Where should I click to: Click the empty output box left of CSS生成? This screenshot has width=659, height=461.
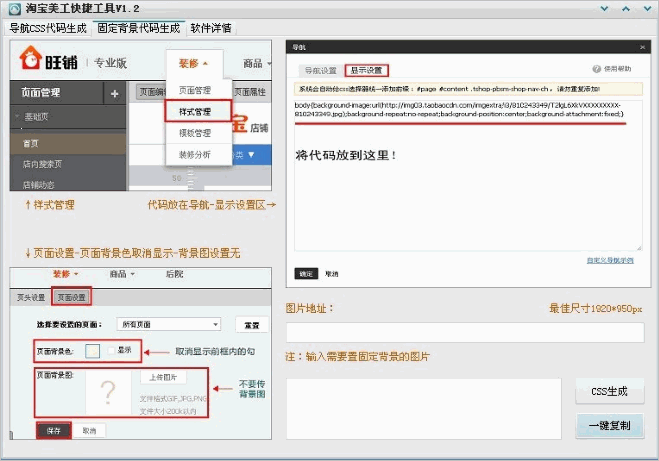click(424, 409)
